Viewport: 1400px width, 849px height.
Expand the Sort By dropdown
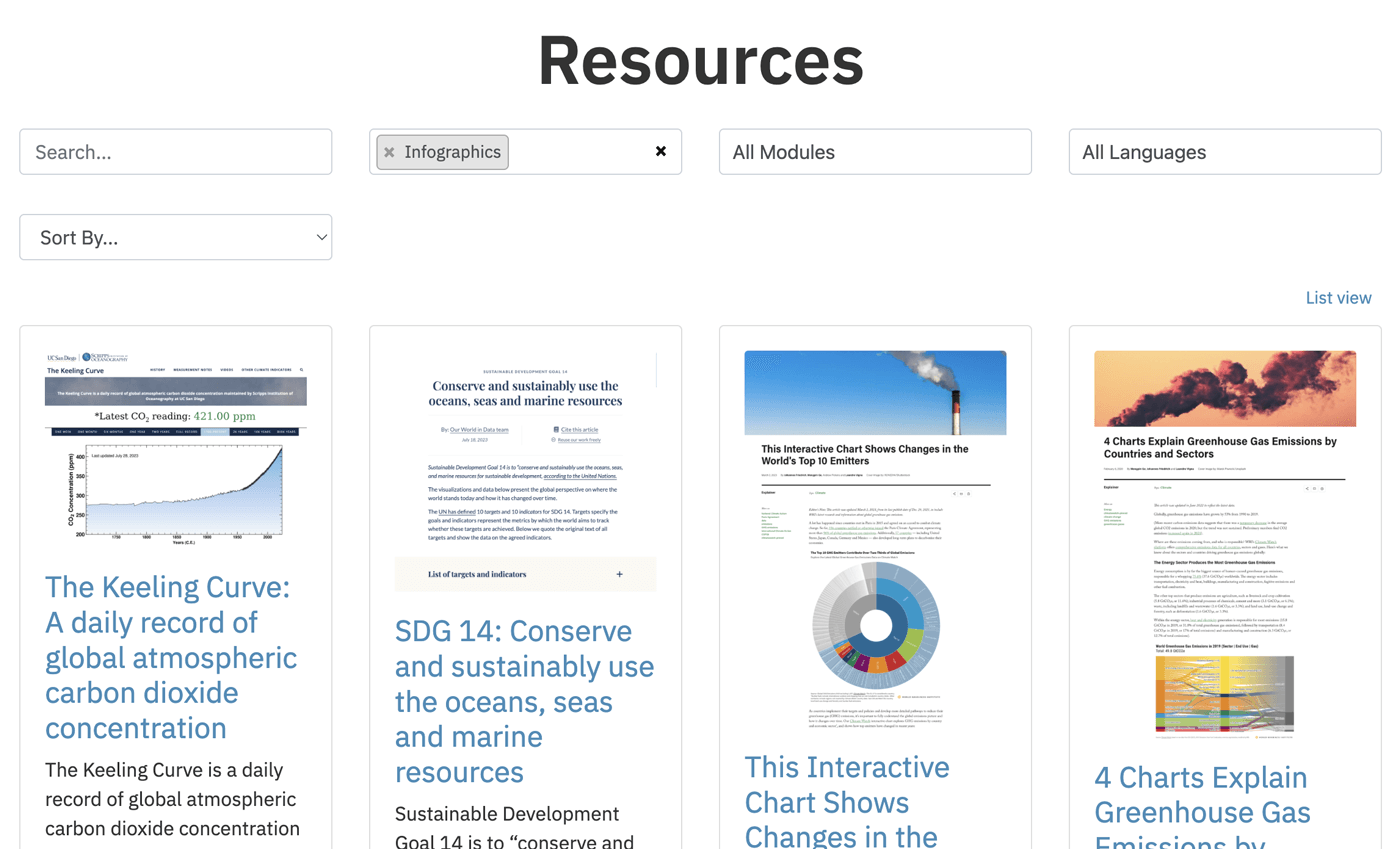pos(176,237)
